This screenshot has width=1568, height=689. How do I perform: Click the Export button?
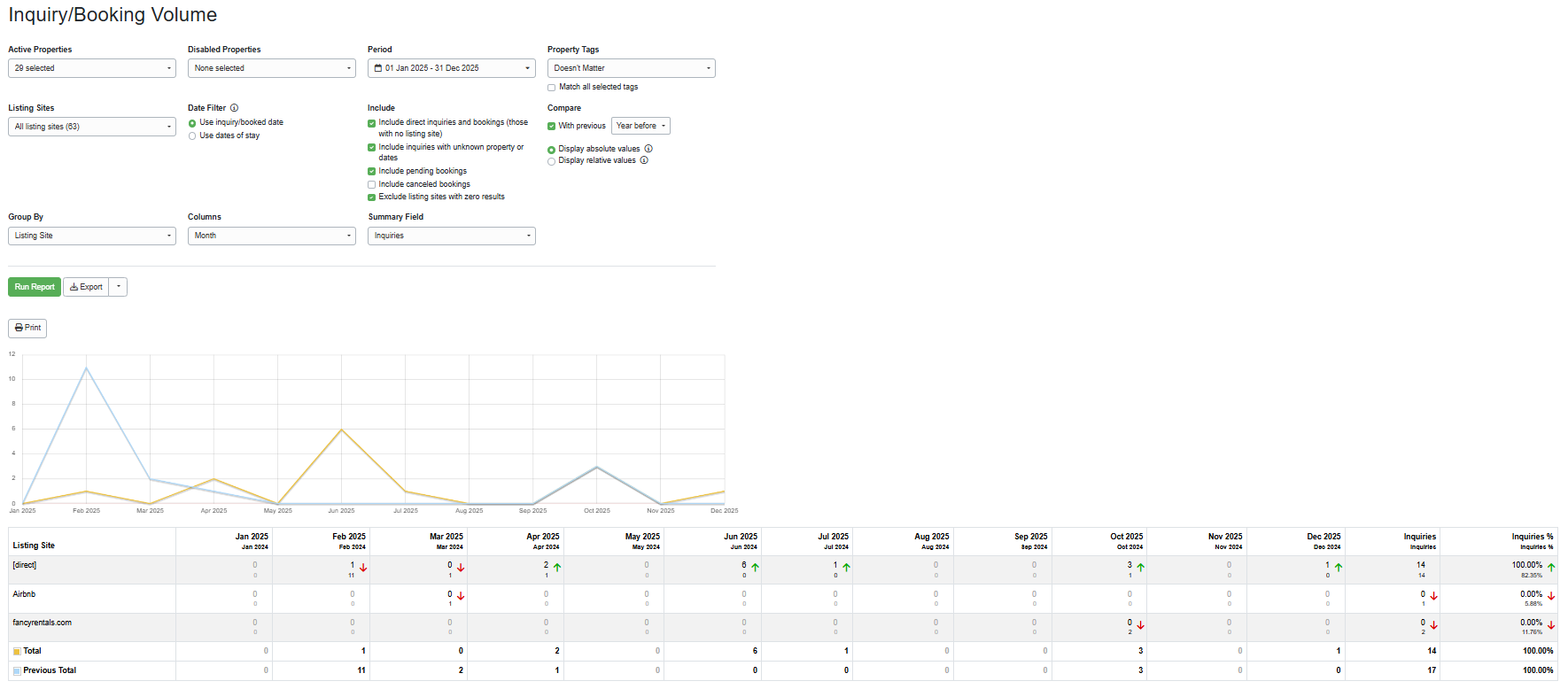point(86,287)
